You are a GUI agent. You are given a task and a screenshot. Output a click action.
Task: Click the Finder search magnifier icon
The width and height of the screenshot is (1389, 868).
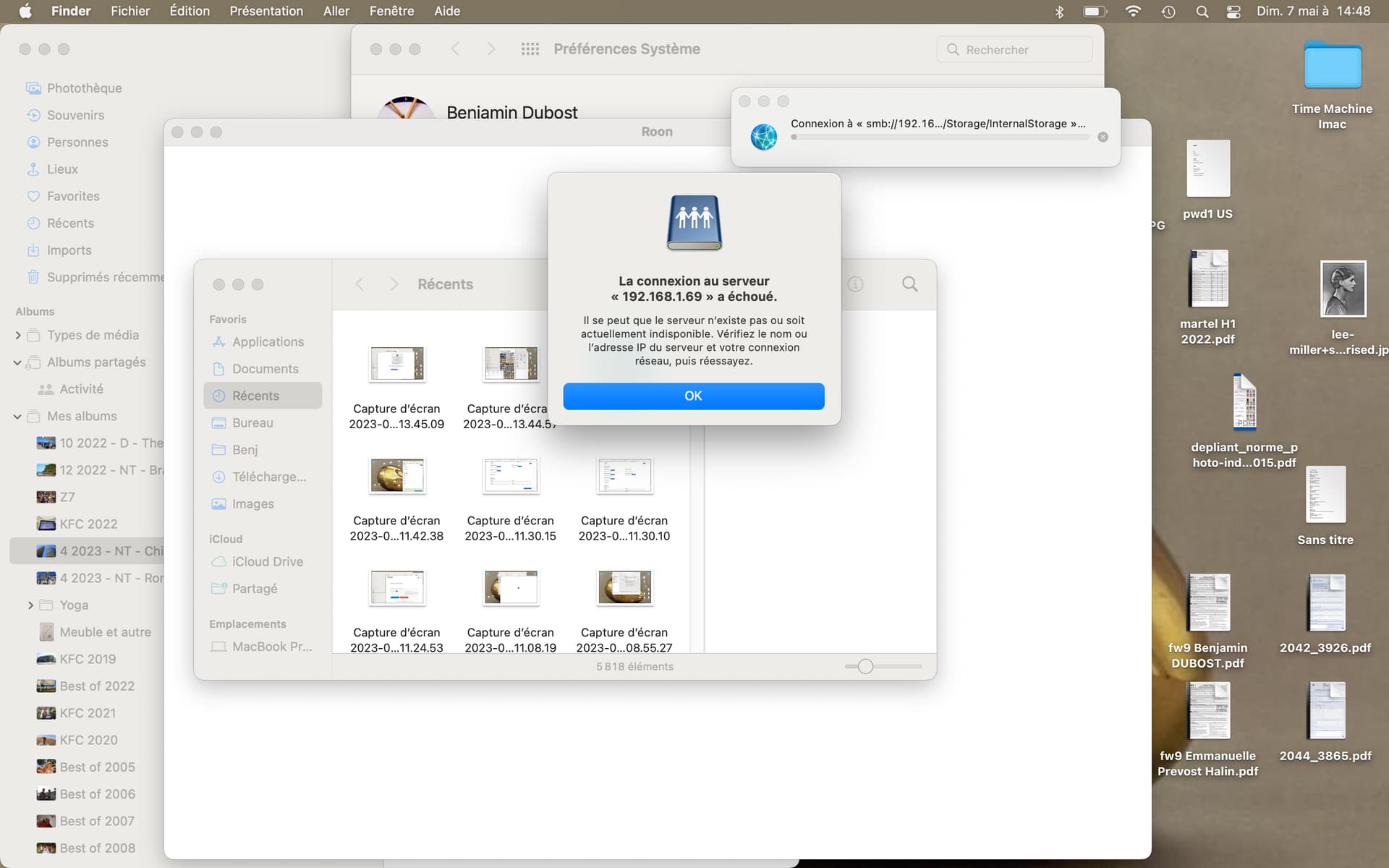[909, 284]
